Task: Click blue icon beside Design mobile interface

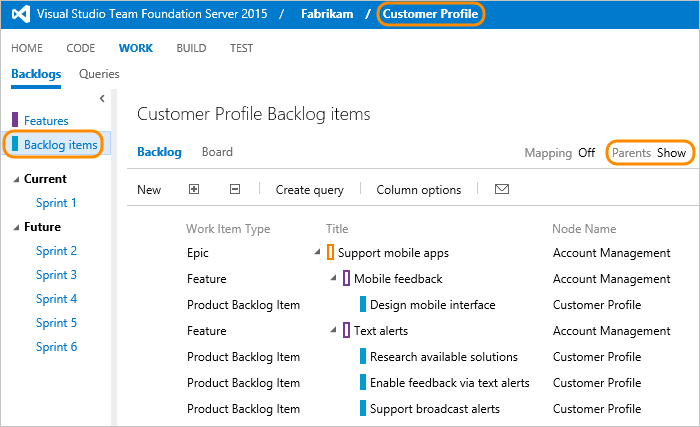Action: 363,304
